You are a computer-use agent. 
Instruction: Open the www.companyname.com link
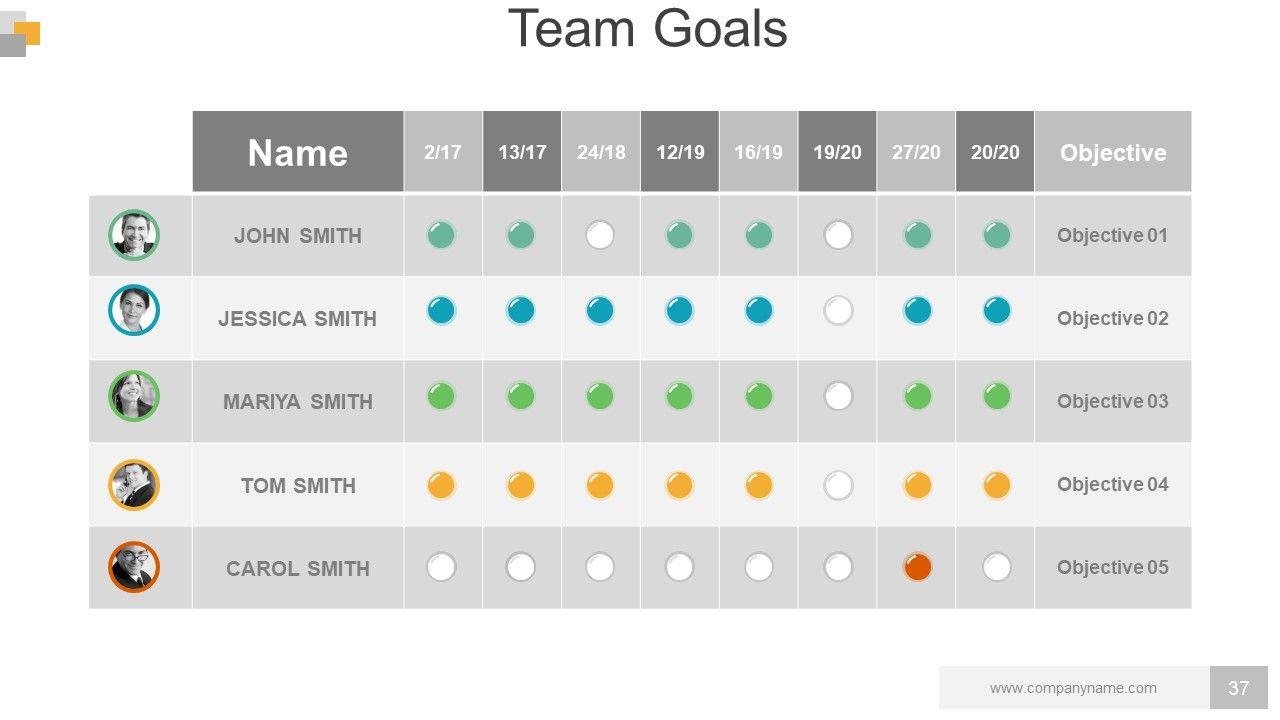(1073, 688)
